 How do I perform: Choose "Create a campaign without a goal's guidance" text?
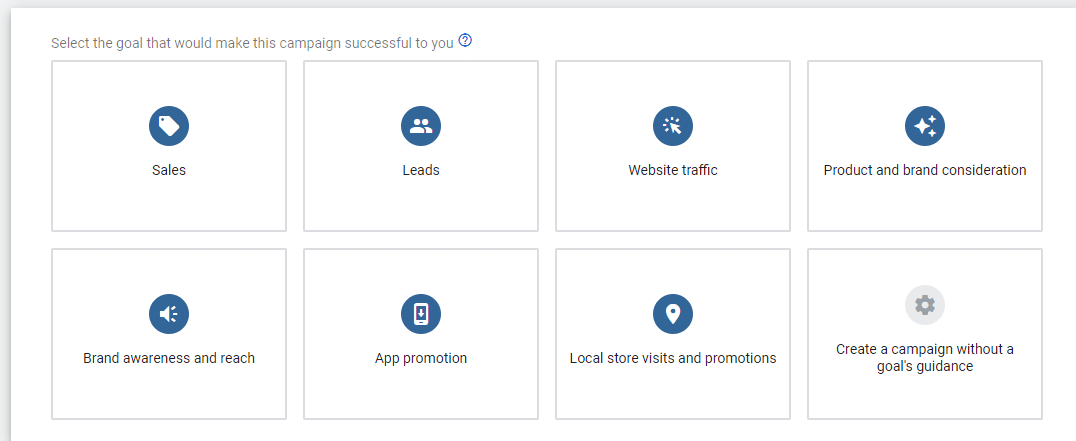tap(925, 358)
